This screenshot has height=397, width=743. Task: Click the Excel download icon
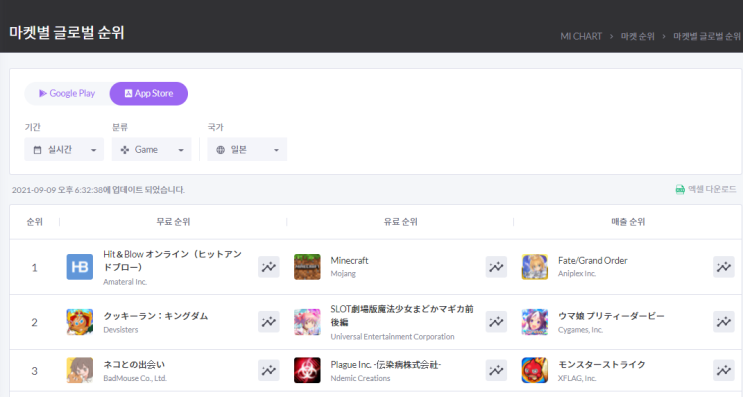pos(680,189)
